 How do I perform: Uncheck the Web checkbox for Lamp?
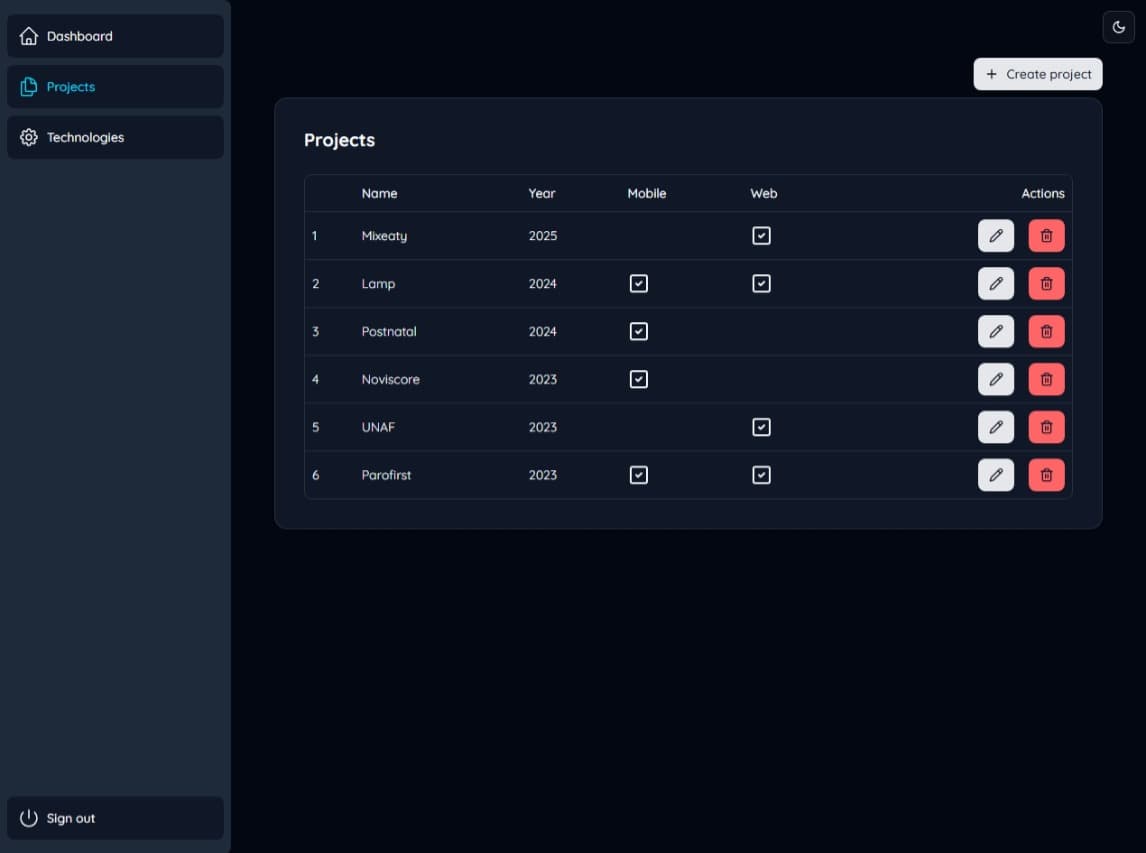[x=761, y=283]
